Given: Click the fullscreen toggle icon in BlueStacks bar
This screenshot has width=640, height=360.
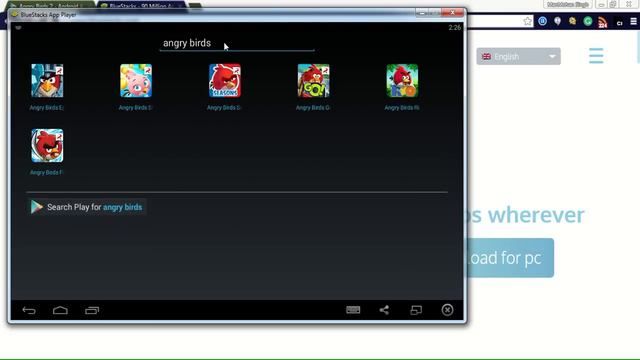Looking at the screenshot, I should click(x=416, y=310).
